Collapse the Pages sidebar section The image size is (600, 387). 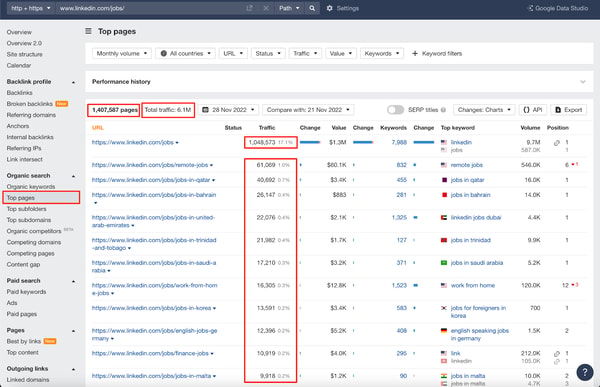click(x=73, y=331)
